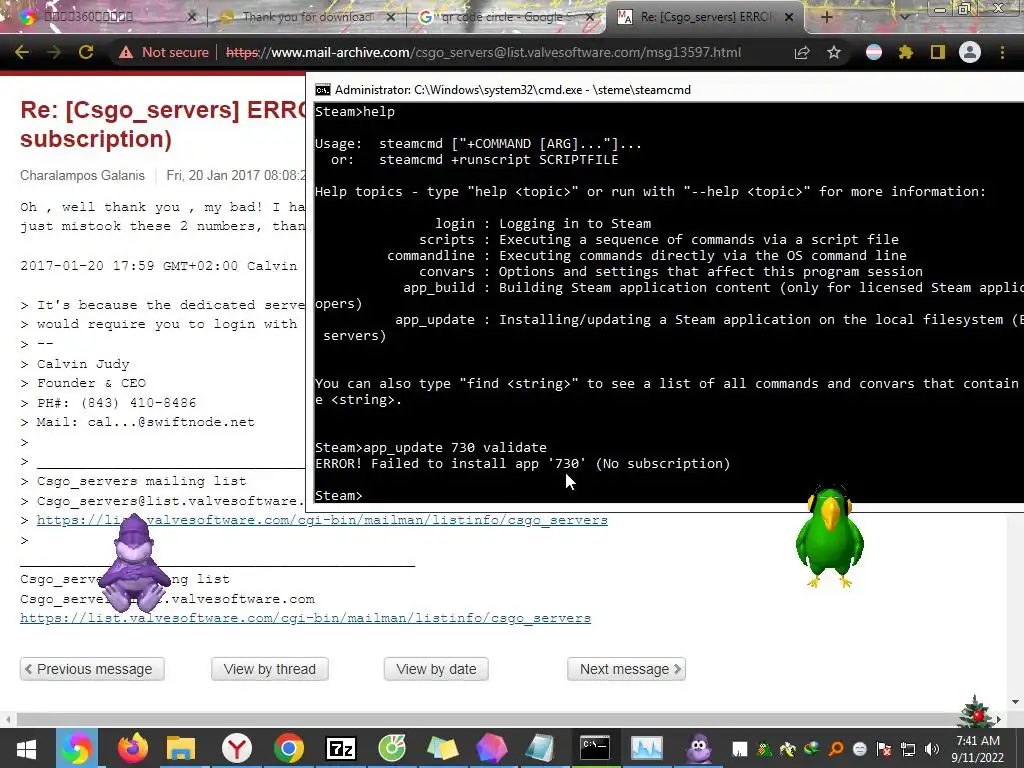
Task: Click the network tray icon
Action: (908, 749)
